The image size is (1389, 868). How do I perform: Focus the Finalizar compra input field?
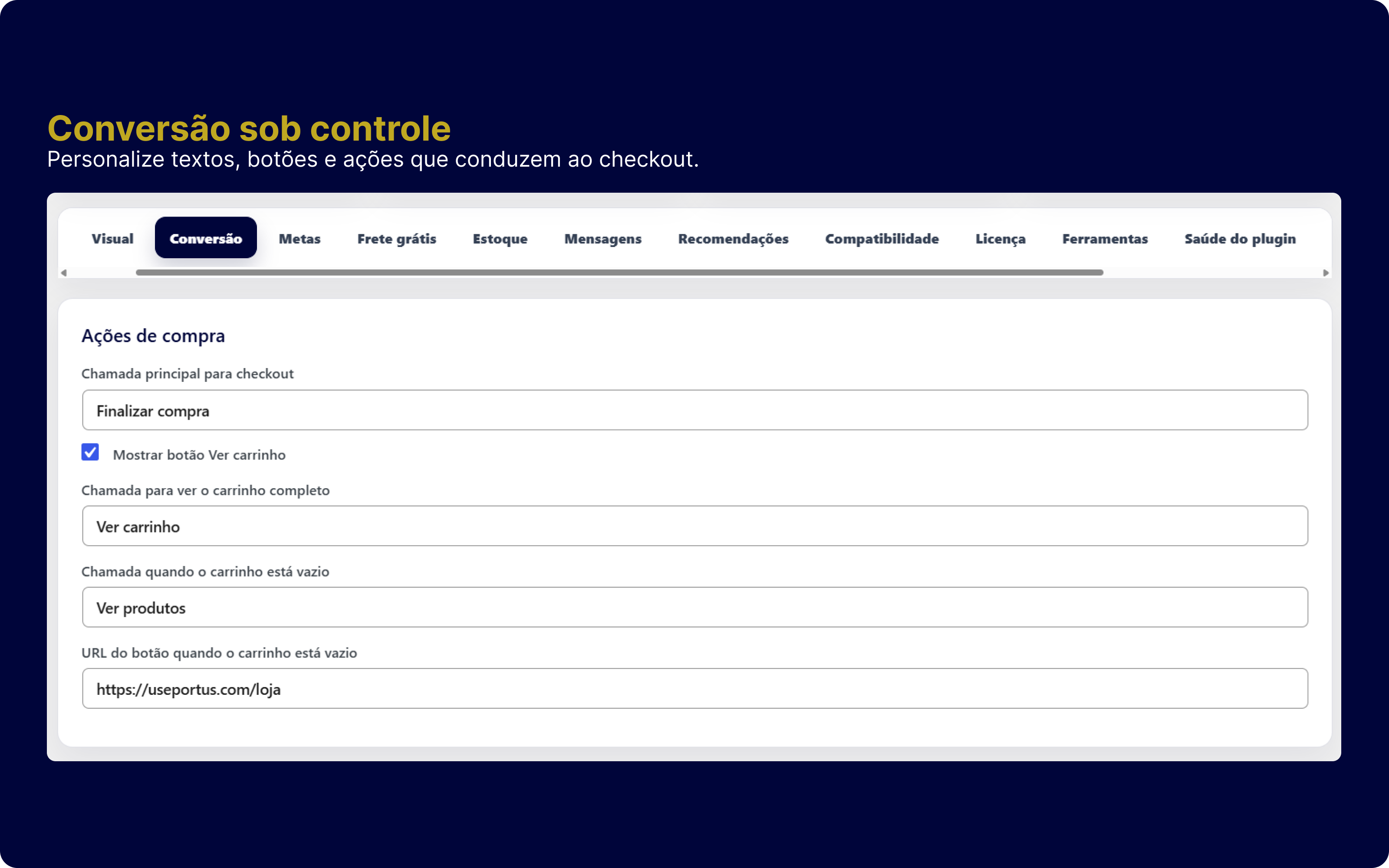coord(694,410)
